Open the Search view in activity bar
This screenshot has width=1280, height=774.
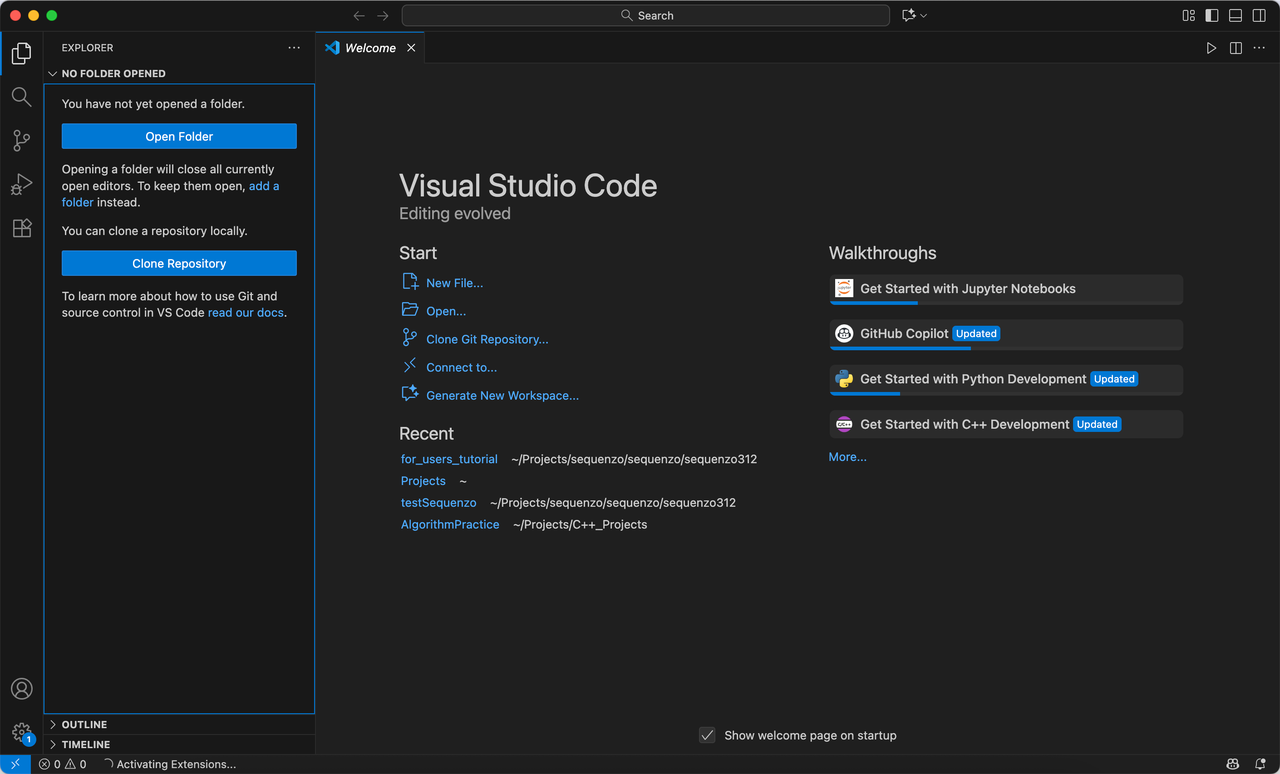click(21, 97)
